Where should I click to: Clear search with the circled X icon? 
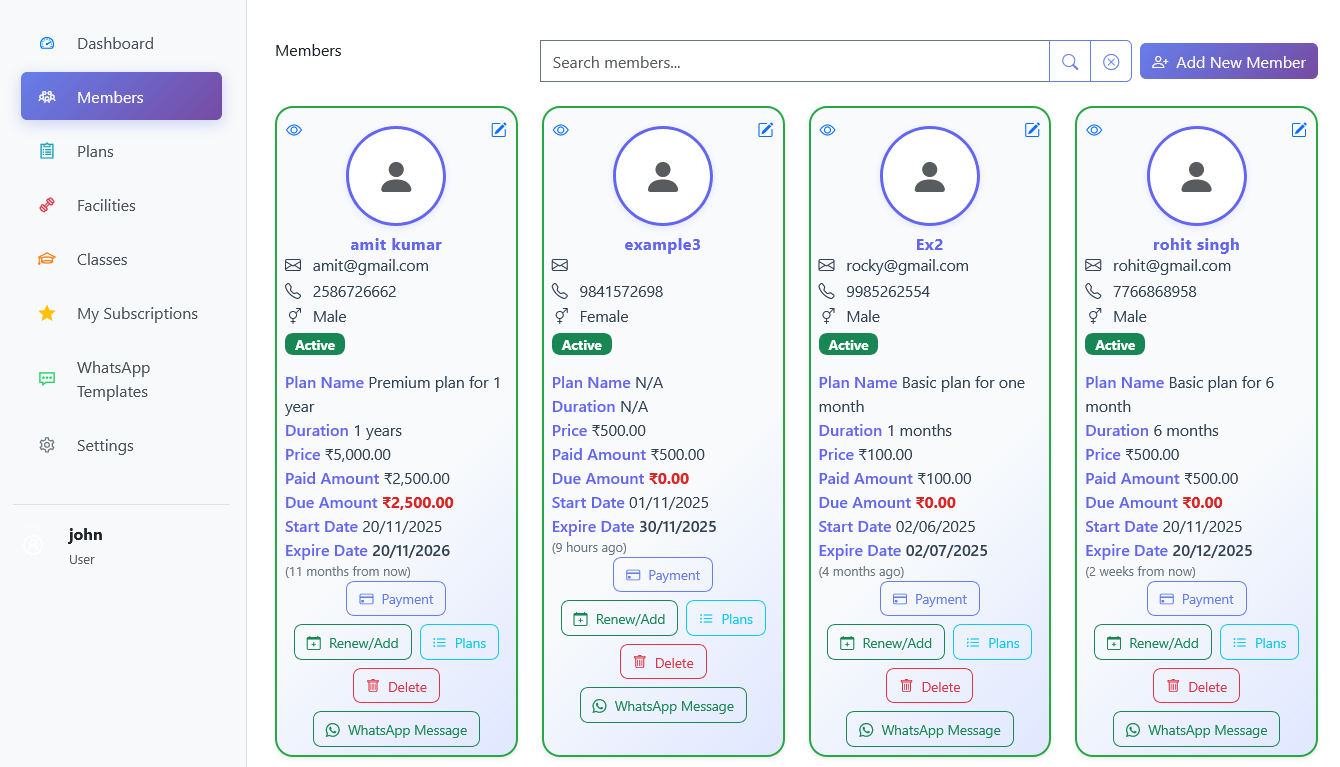[1110, 62]
